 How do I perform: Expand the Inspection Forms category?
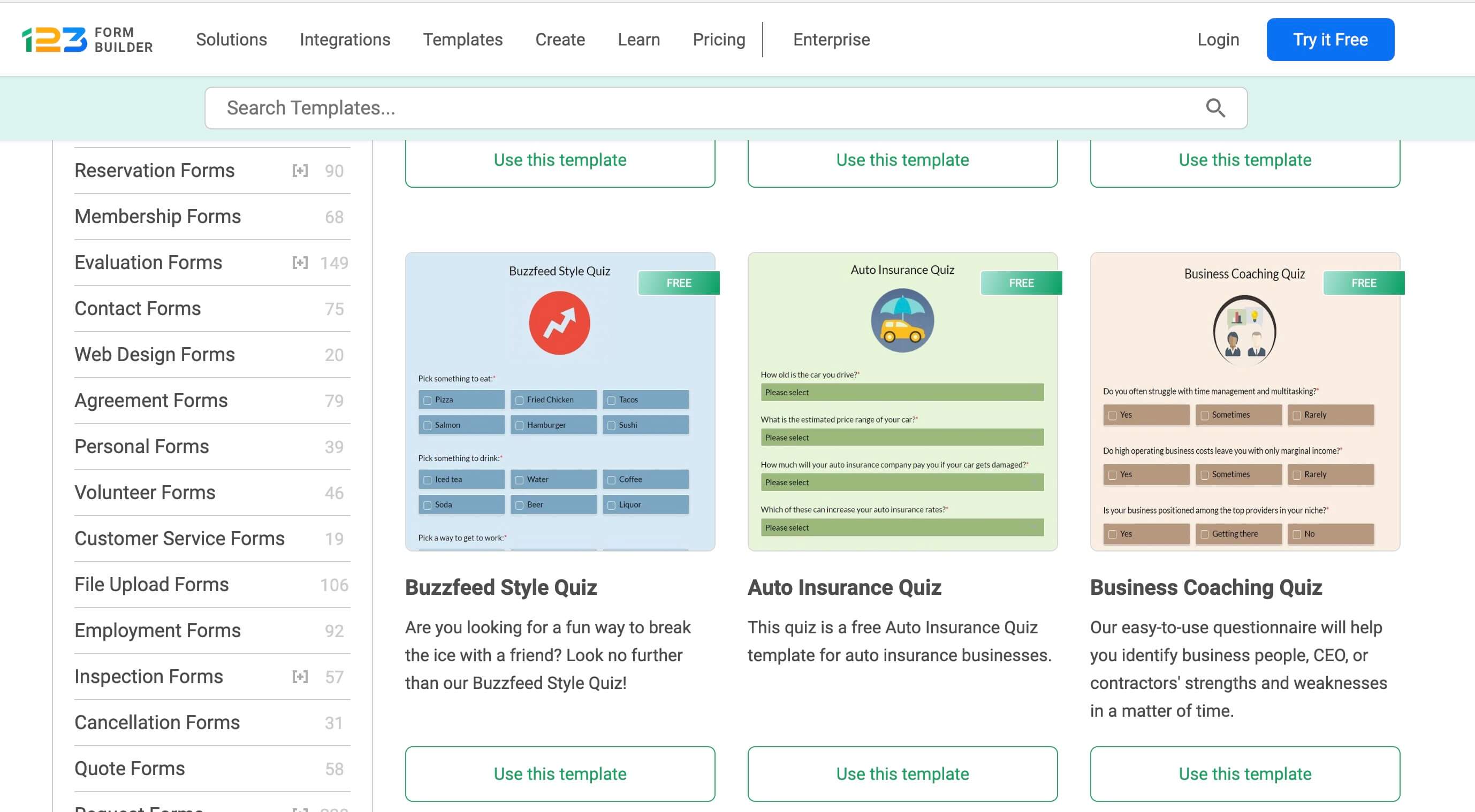299,676
